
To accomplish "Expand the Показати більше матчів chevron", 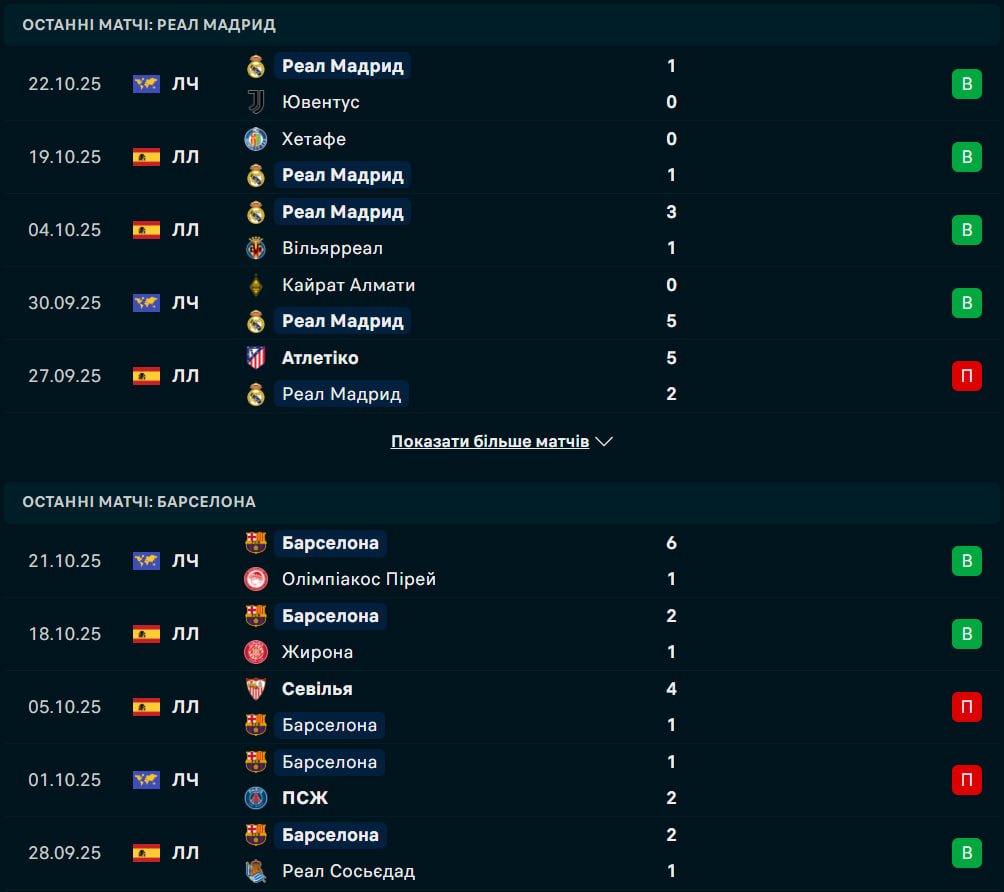I will pos(603,441).
